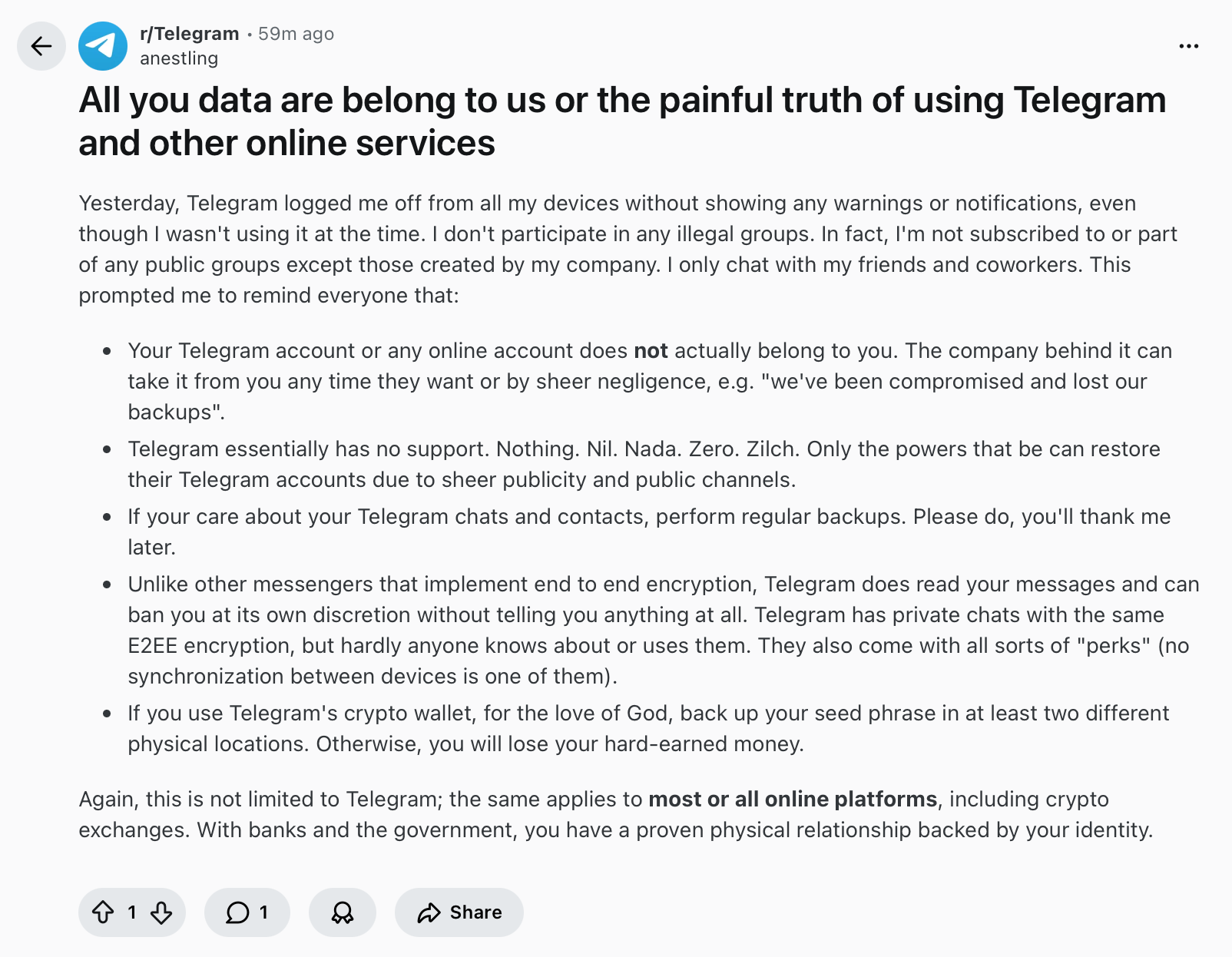Go to the r/Telegram community link
Screen dimensions: 1232x957
coord(189,34)
